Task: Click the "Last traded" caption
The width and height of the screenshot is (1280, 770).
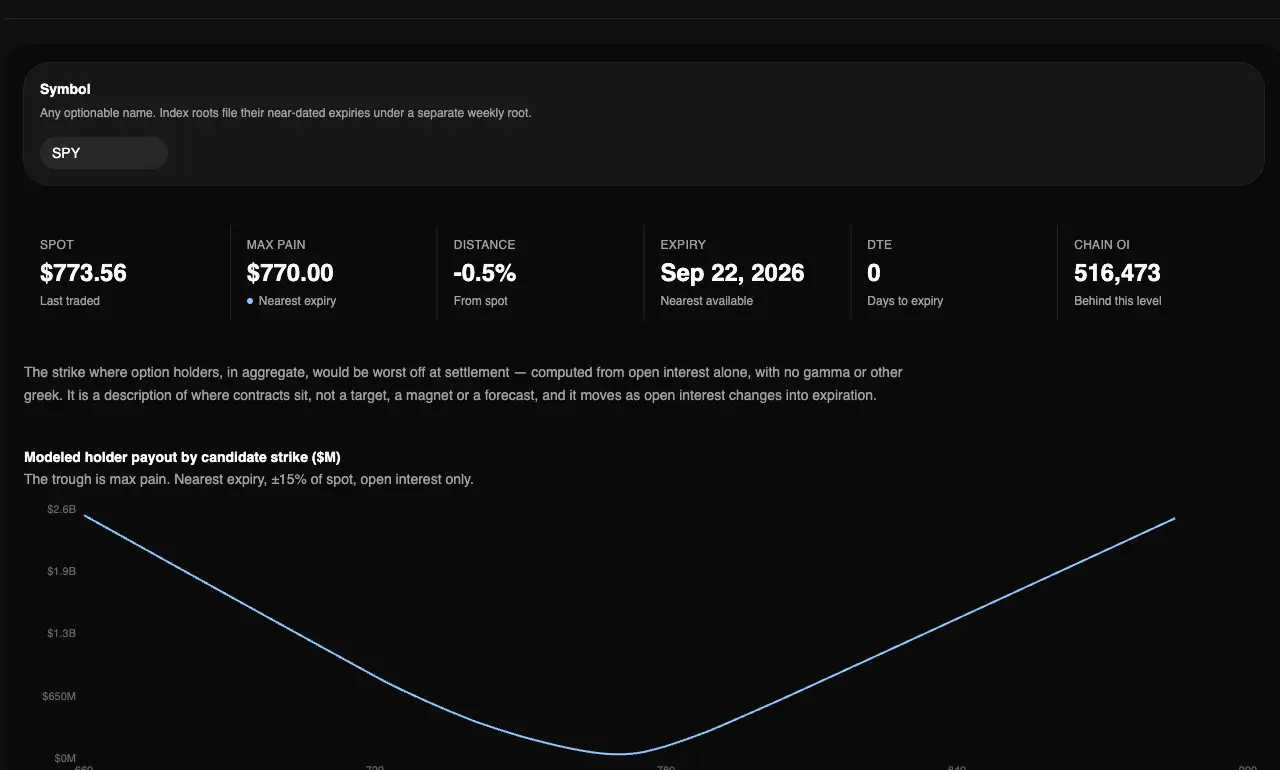Action: click(70, 301)
